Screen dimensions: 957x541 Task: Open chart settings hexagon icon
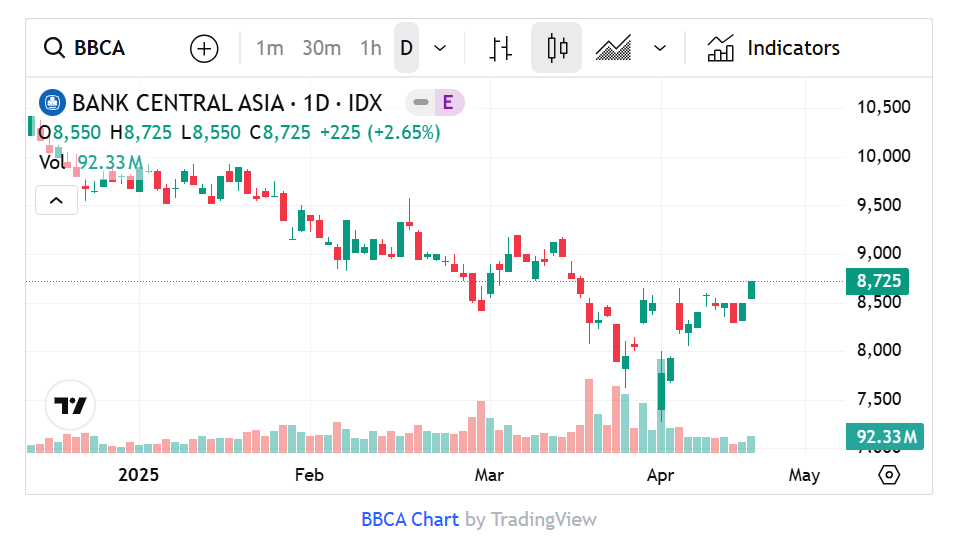pos(889,475)
